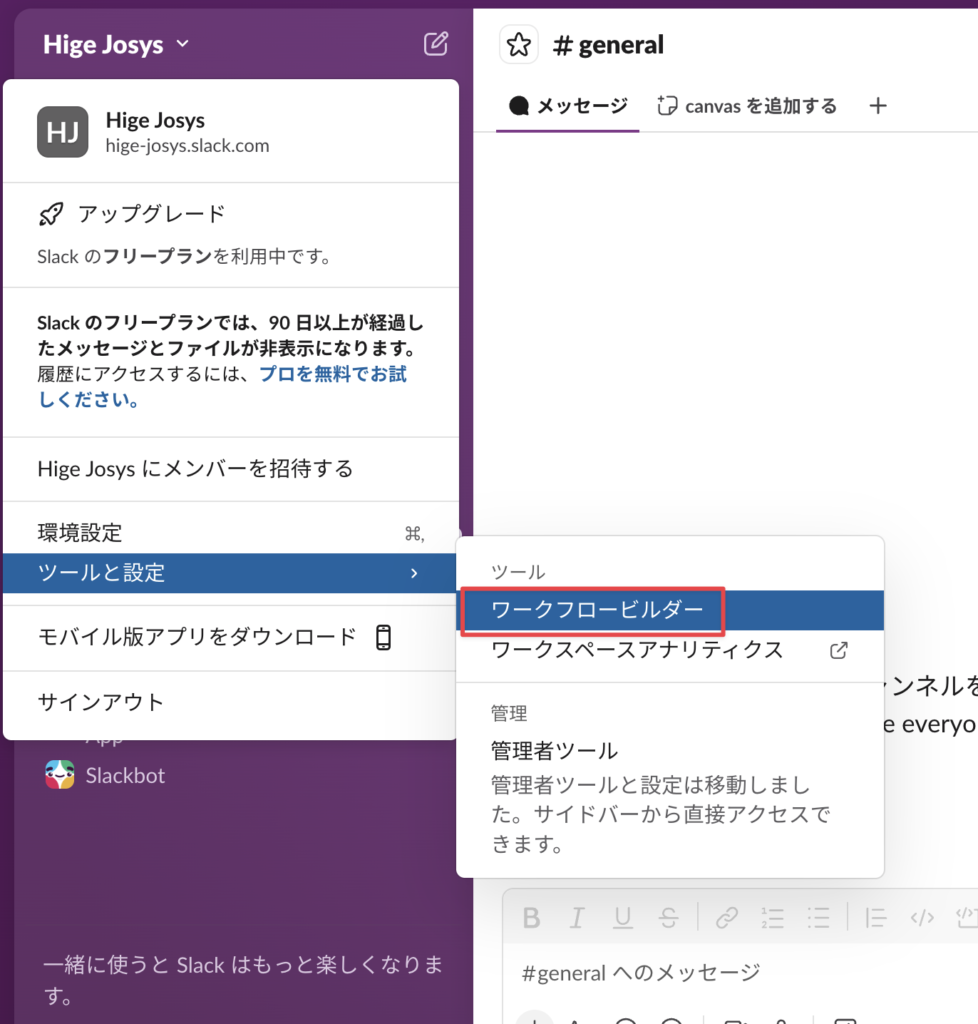This screenshot has width=978, height=1024.
Task: Open the Hige Josys workspace dropdown
Action: 115,44
